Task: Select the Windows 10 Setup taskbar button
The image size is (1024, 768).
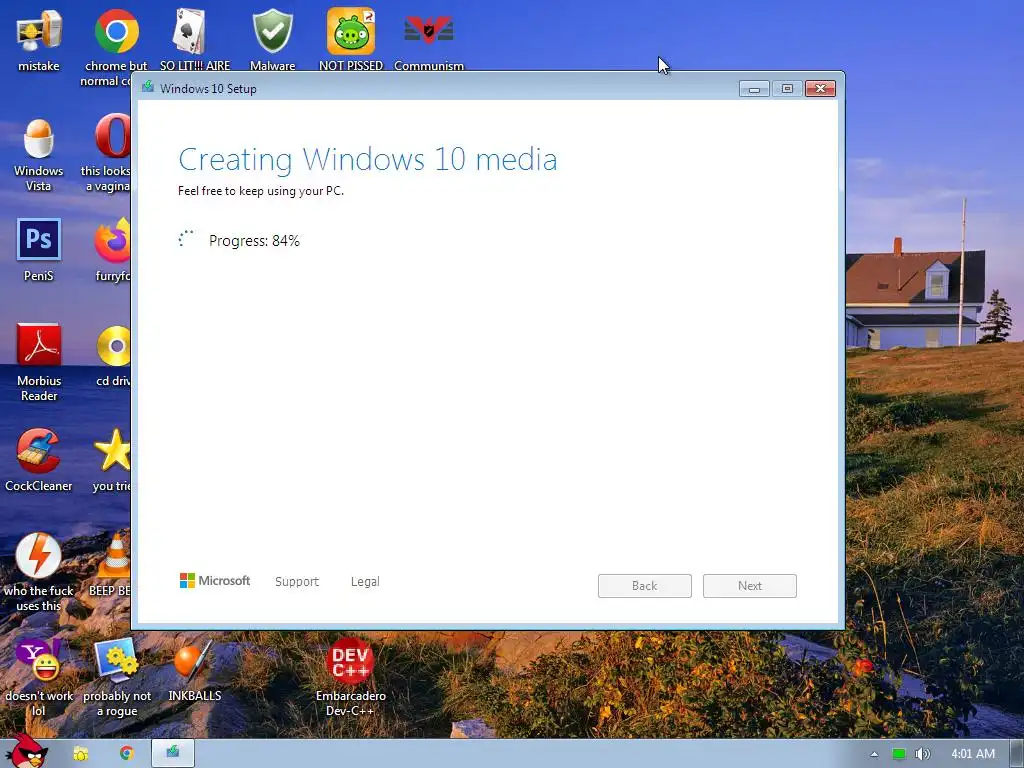Action: tap(172, 753)
